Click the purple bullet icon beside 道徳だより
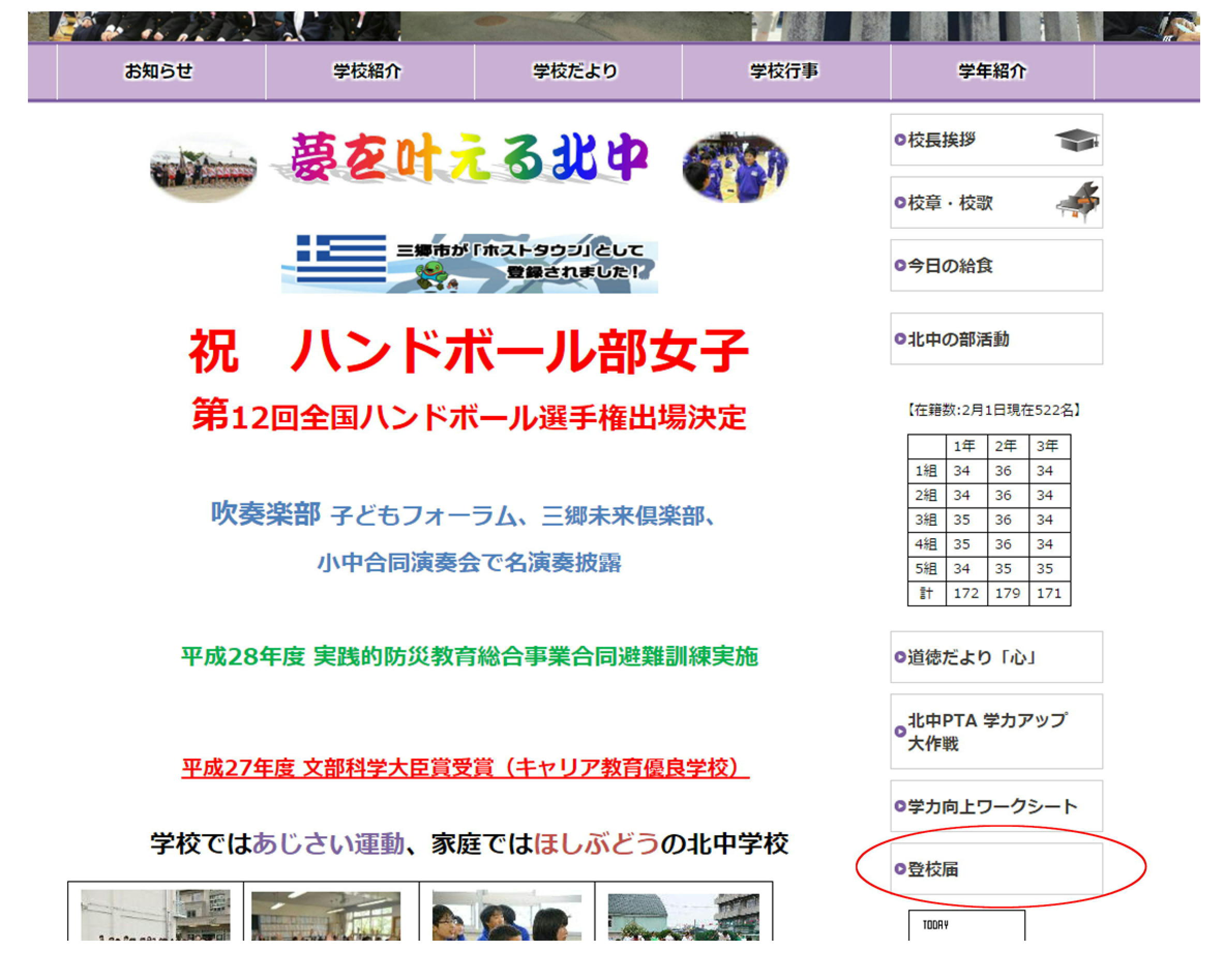This screenshot has width=1224, height=980. click(x=900, y=657)
